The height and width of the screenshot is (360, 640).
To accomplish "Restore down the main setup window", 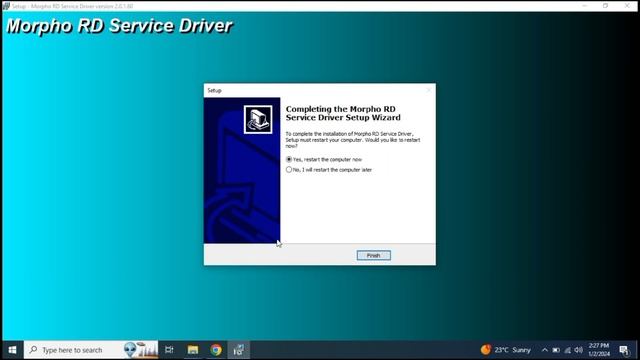I will (605, 6).
